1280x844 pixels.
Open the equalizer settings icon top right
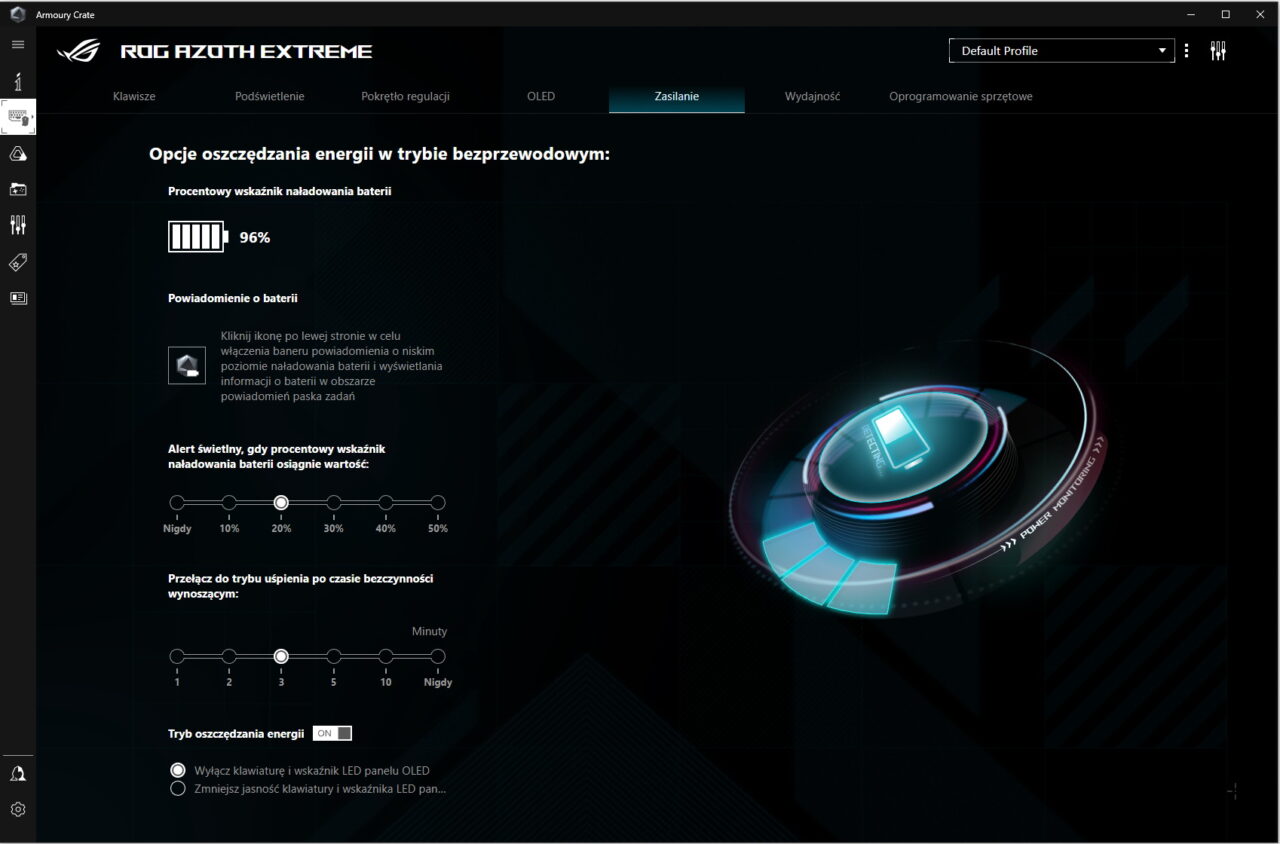coord(1218,51)
